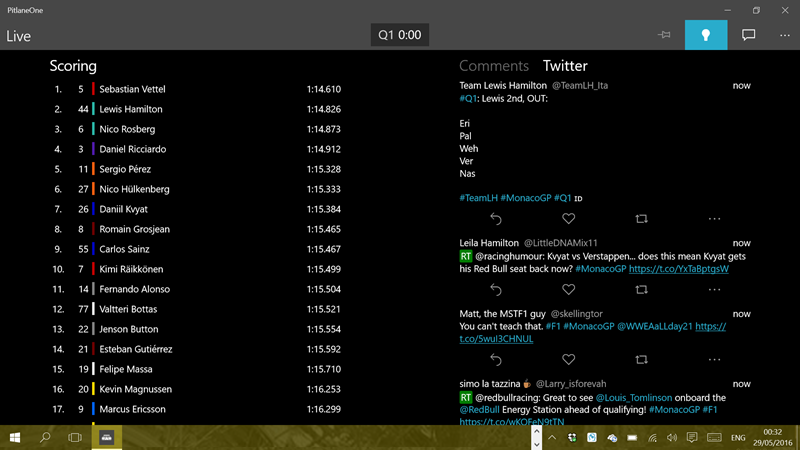Open the speech bubble comments icon
This screenshot has width=800, height=450.
pos(748,35)
